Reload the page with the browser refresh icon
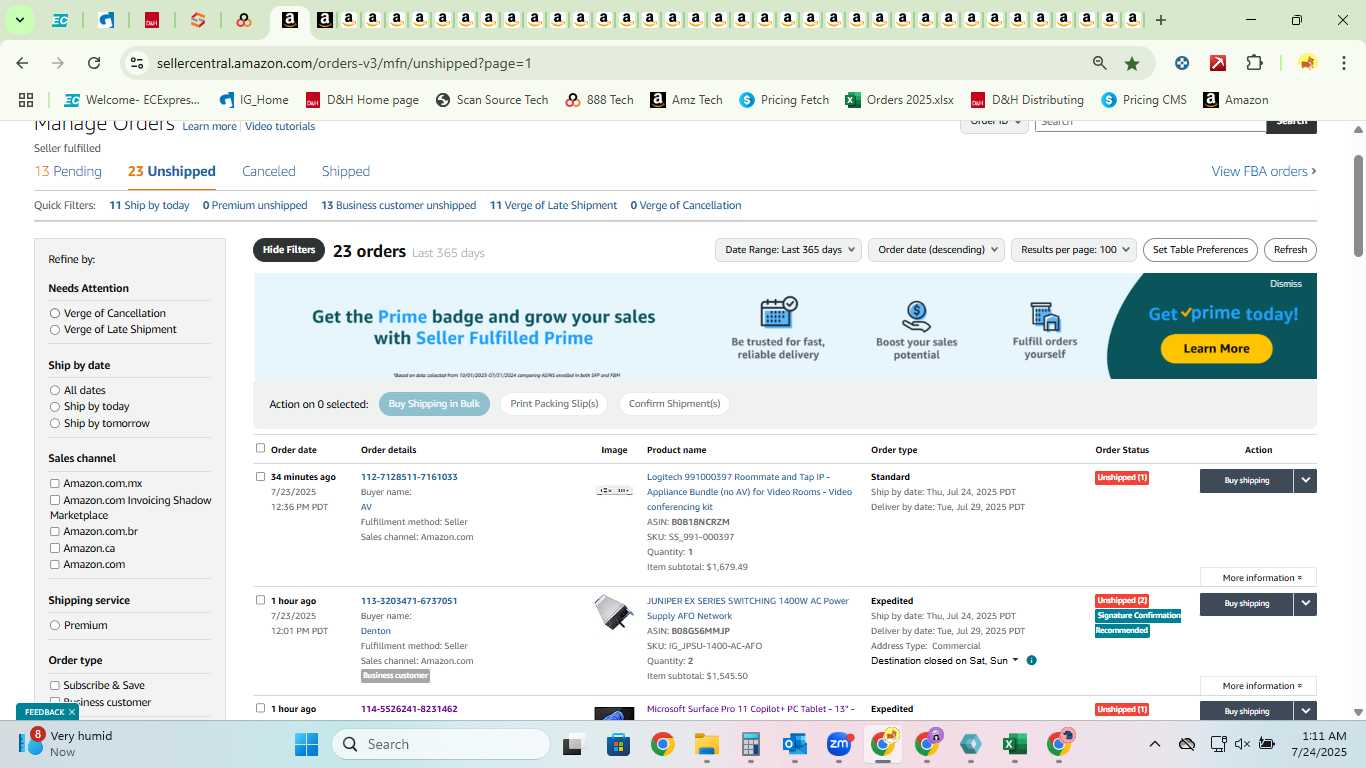Image resolution: width=1366 pixels, height=768 pixels. click(x=94, y=63)
